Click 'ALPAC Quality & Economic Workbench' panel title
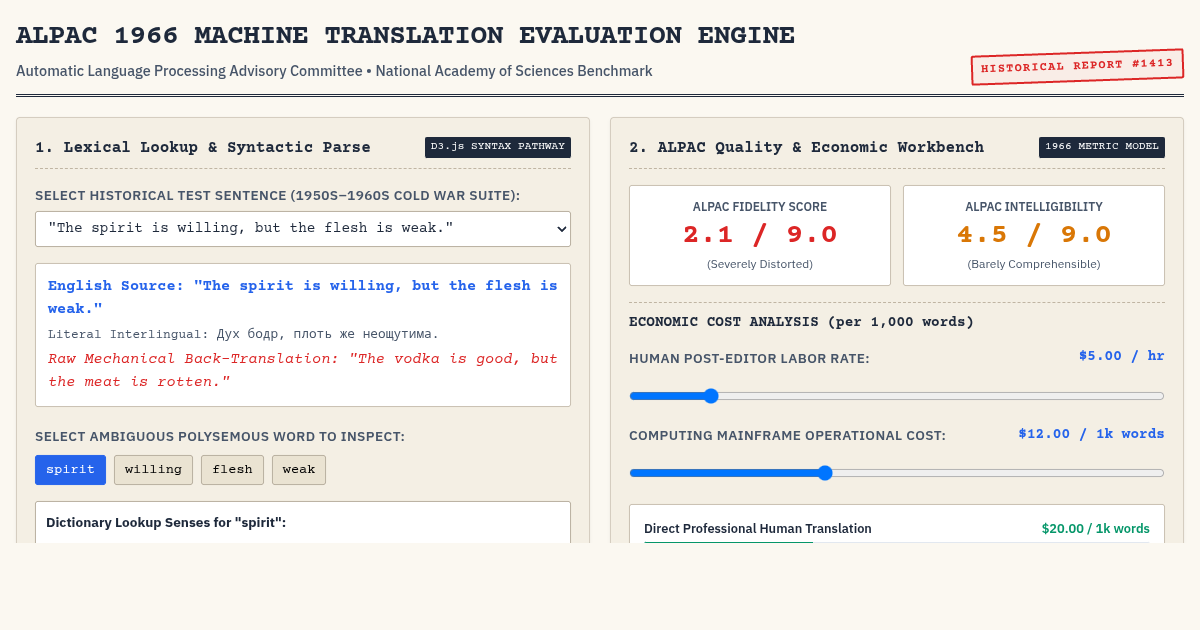 [806, 147]
